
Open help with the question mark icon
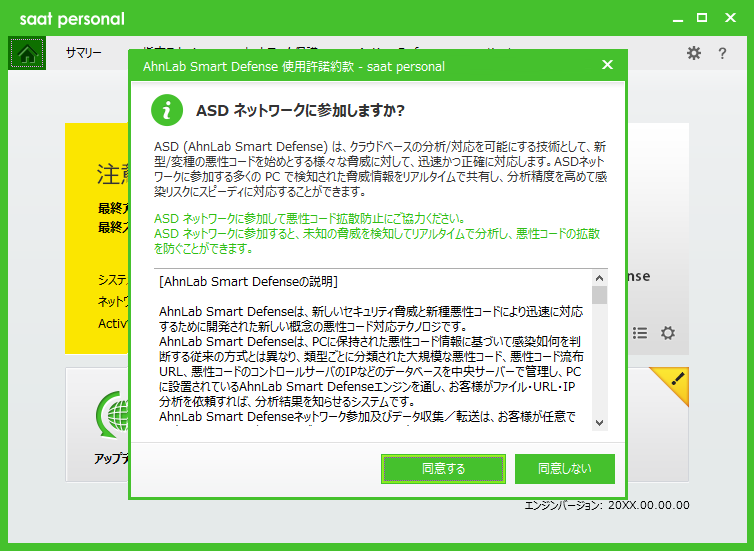[722, 53]
